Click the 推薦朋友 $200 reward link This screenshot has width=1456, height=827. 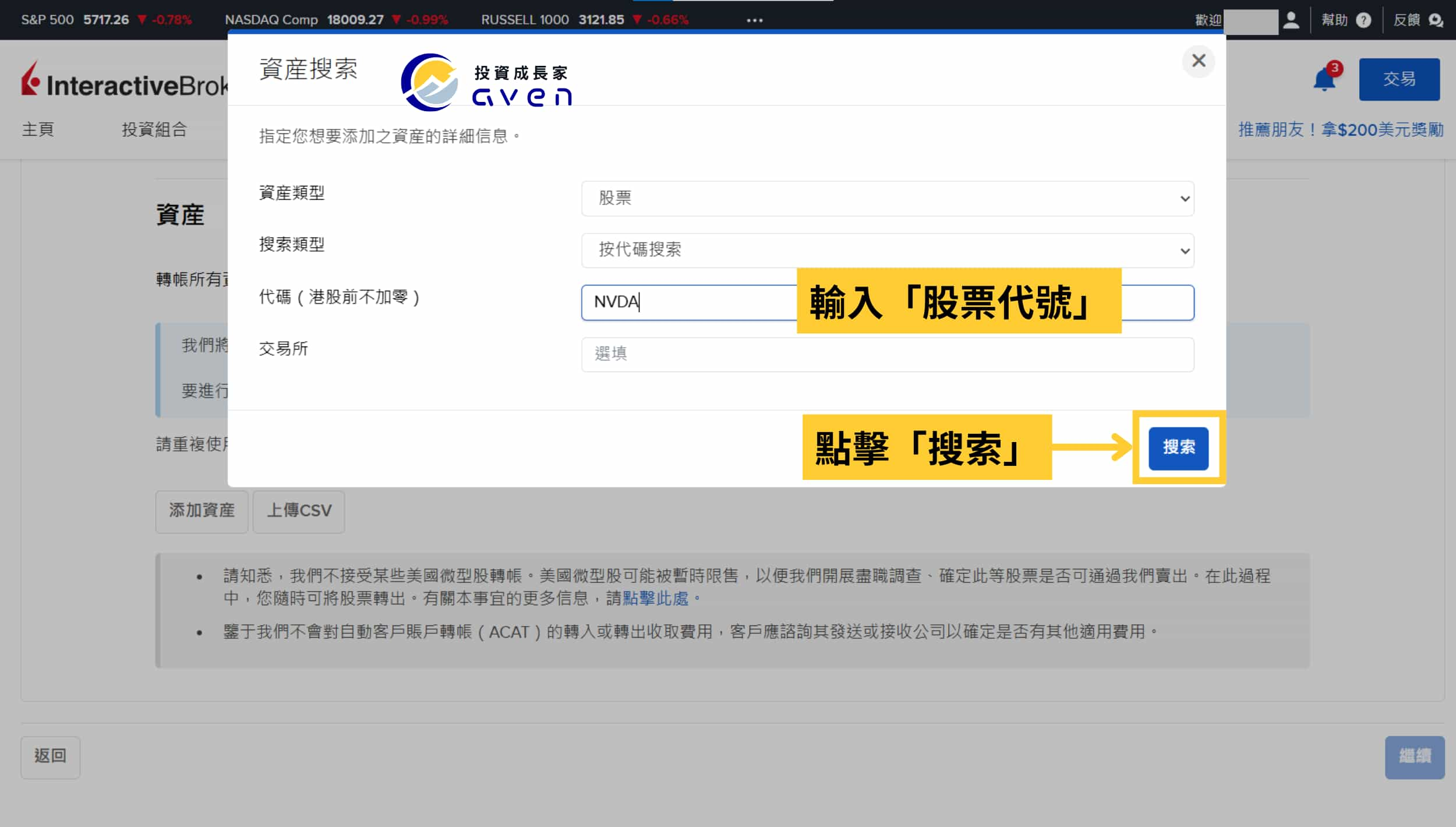coord(1341,129)
